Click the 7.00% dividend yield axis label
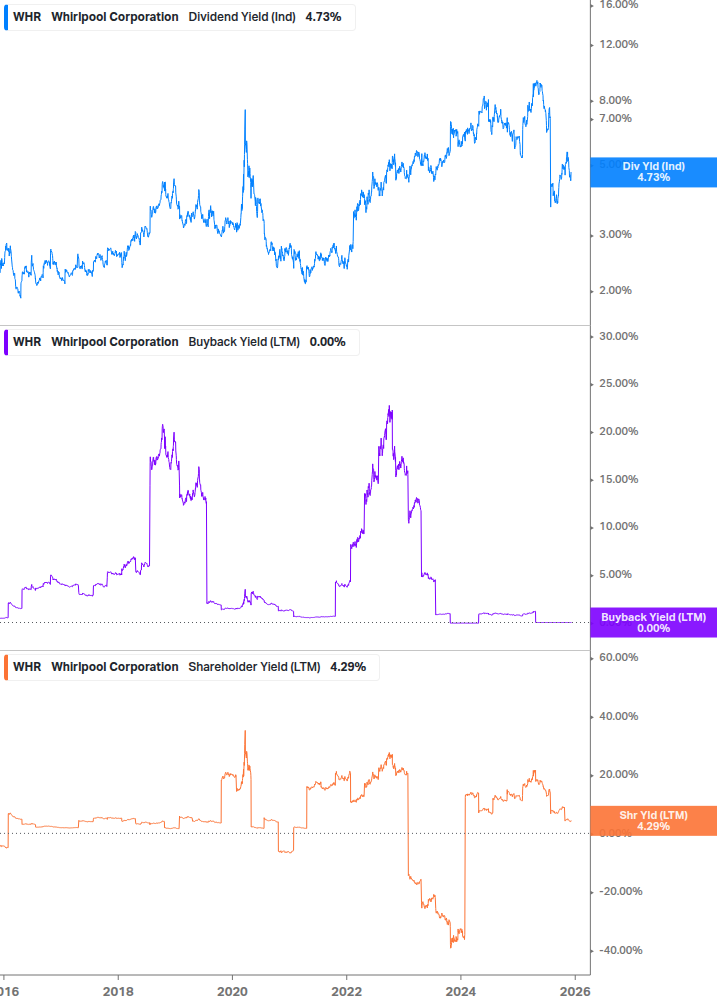 pyautogui.click(x=615, y=119)
